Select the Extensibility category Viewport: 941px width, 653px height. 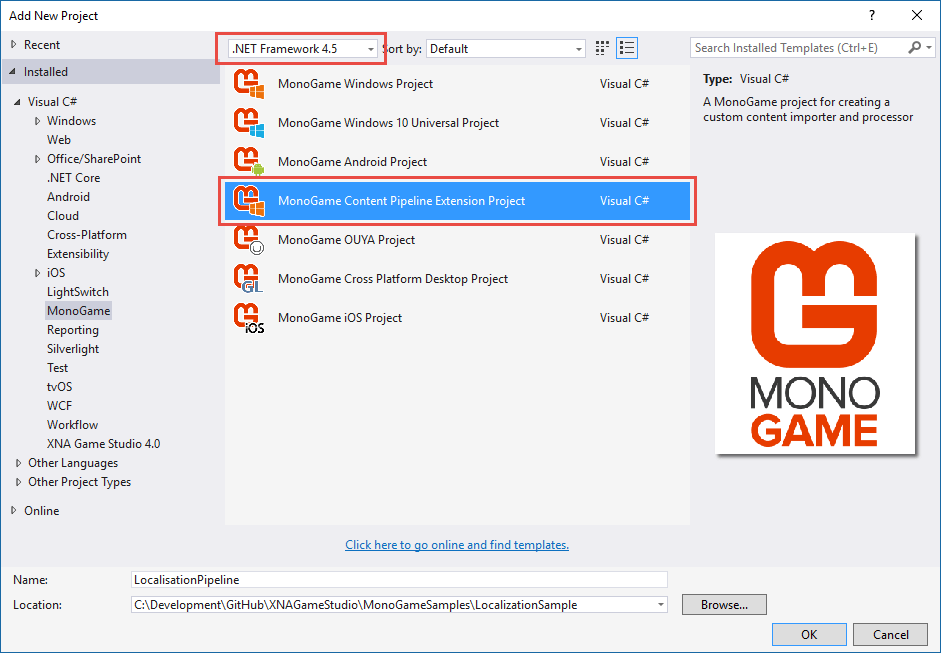(78, 254)
